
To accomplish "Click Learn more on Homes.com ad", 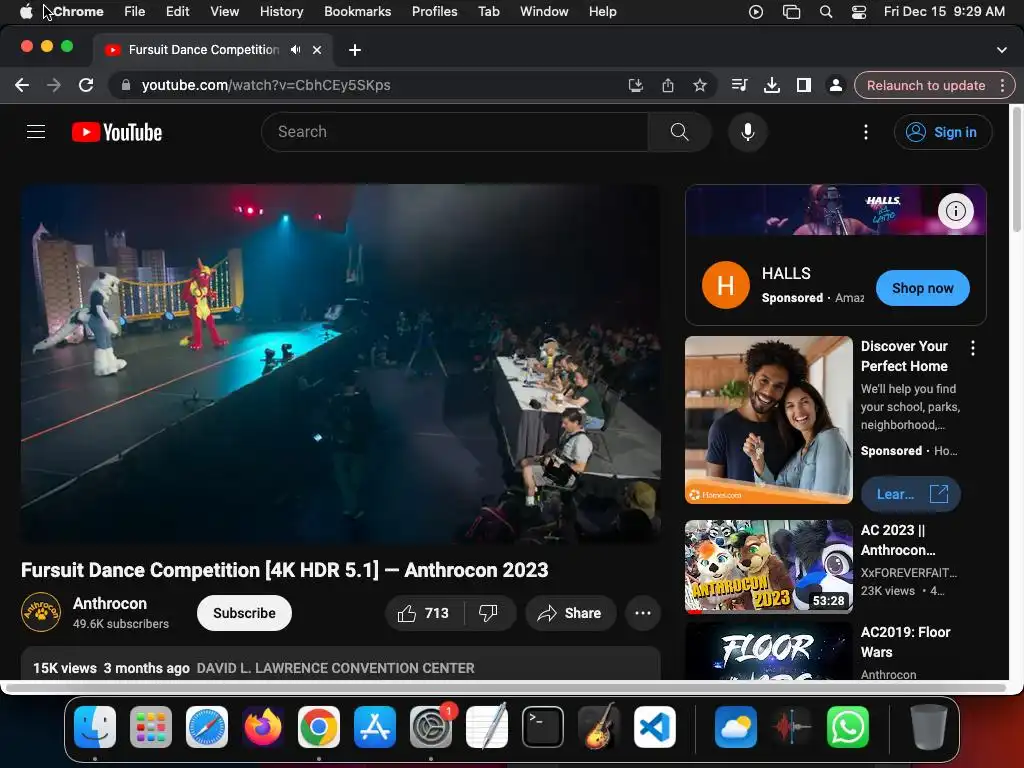I will pos(910,494).
